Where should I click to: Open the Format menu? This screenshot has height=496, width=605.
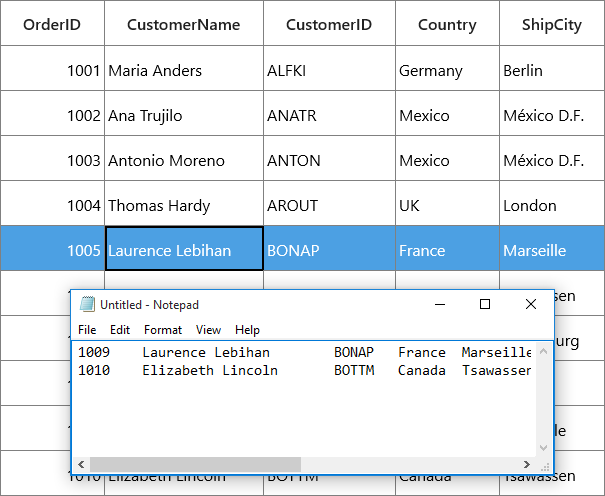pos(163,330)
